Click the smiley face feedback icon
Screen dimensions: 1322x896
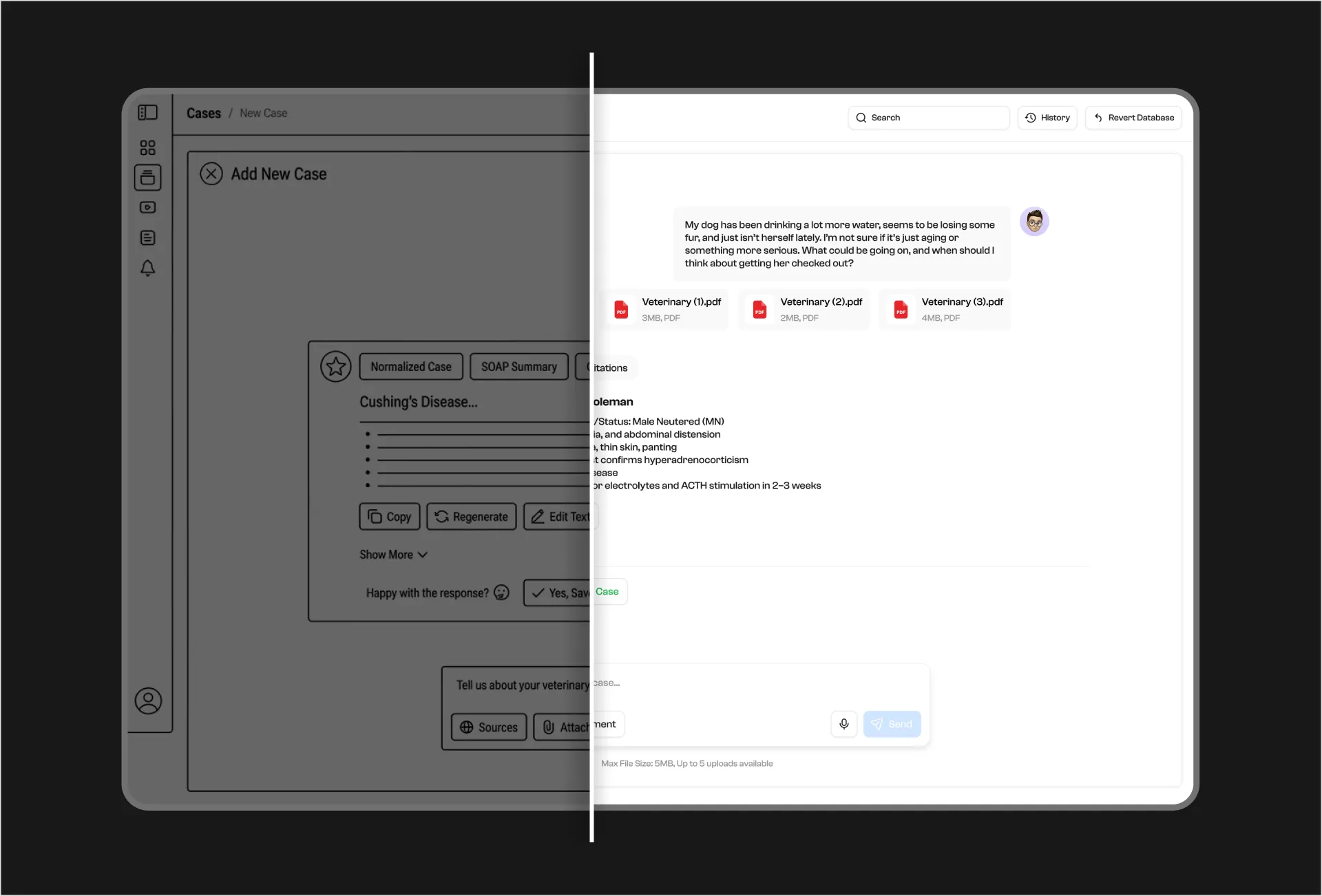pos(502,593)
